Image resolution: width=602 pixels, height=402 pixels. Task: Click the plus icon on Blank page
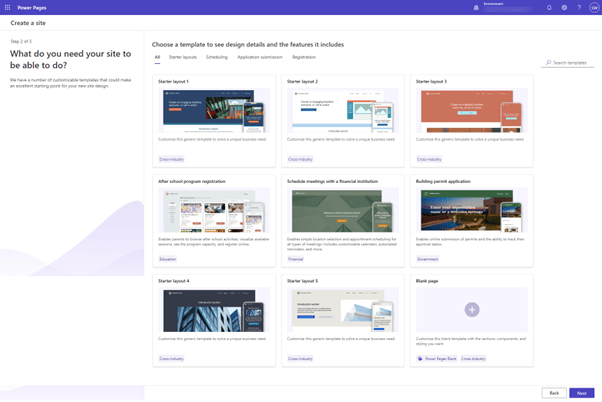click(472, 310)
